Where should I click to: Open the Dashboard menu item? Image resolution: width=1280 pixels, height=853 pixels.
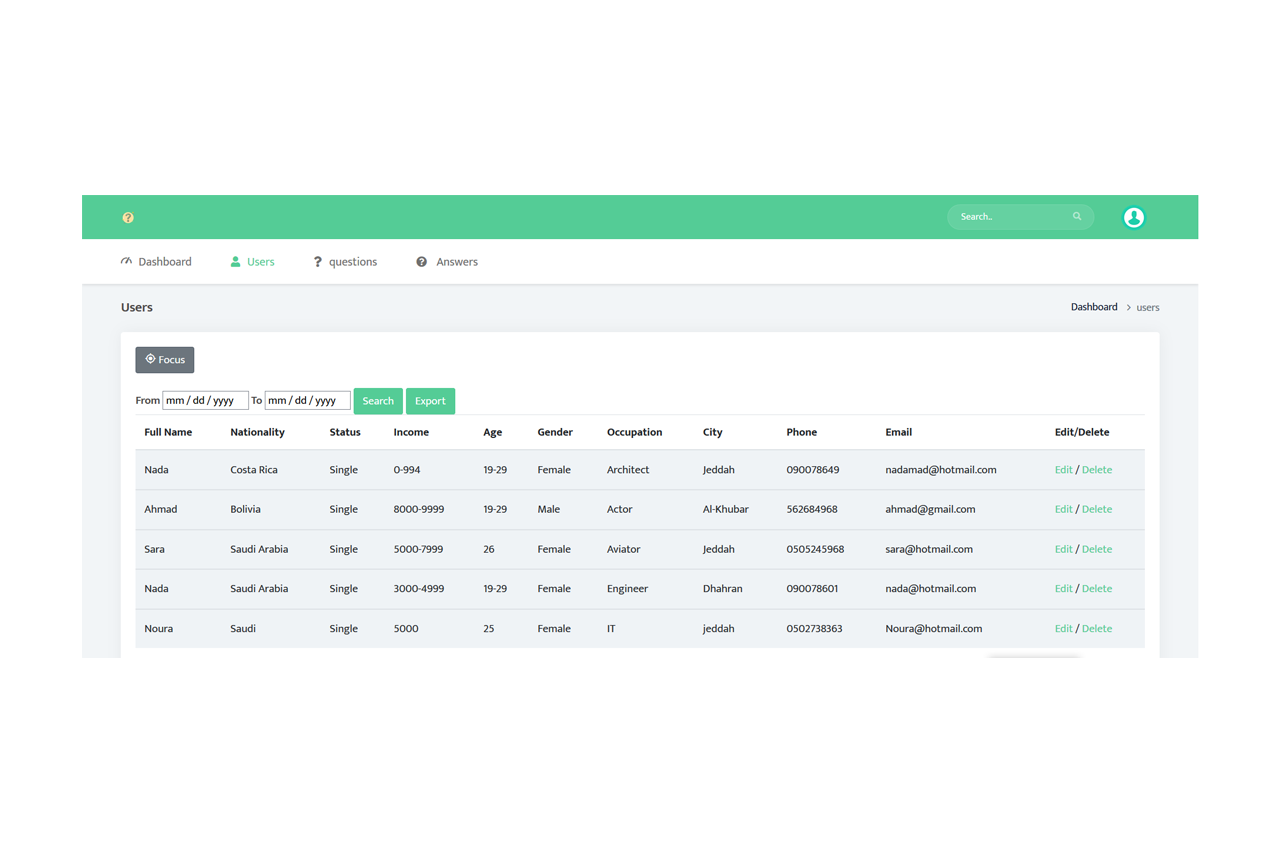click(x=164, y=262)
